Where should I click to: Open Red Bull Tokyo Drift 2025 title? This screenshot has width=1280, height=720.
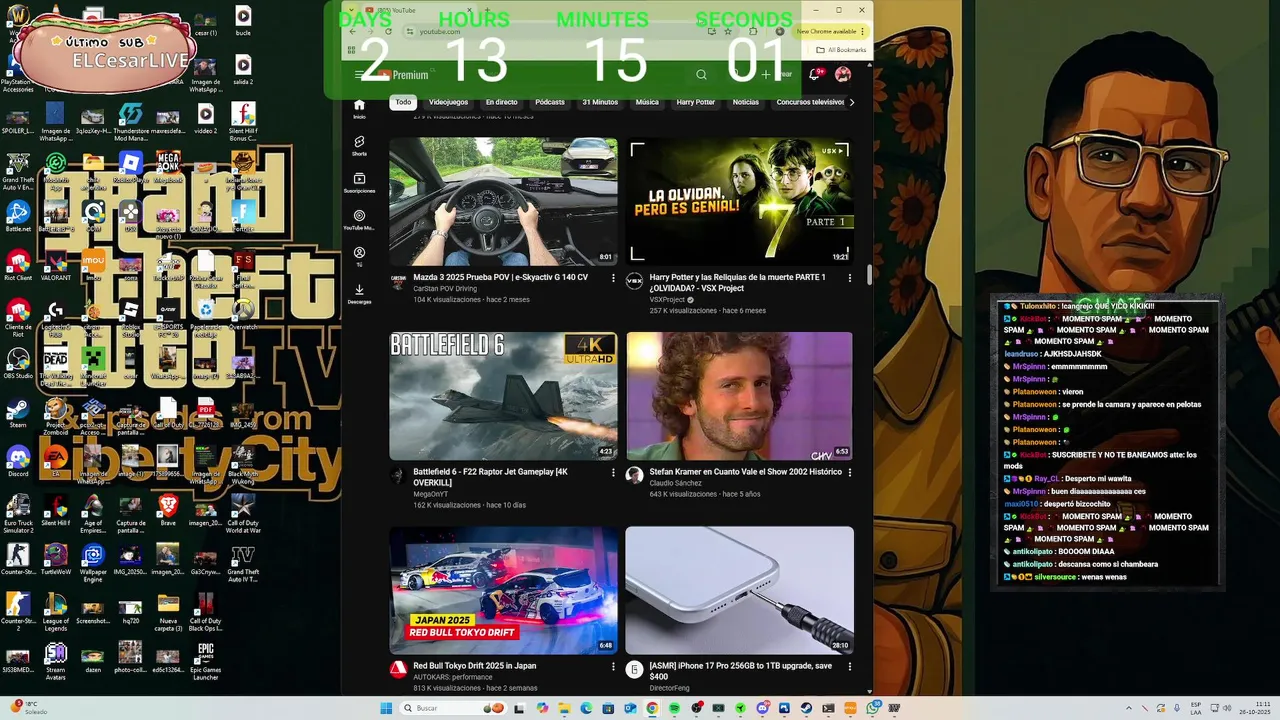click(474, 666)
